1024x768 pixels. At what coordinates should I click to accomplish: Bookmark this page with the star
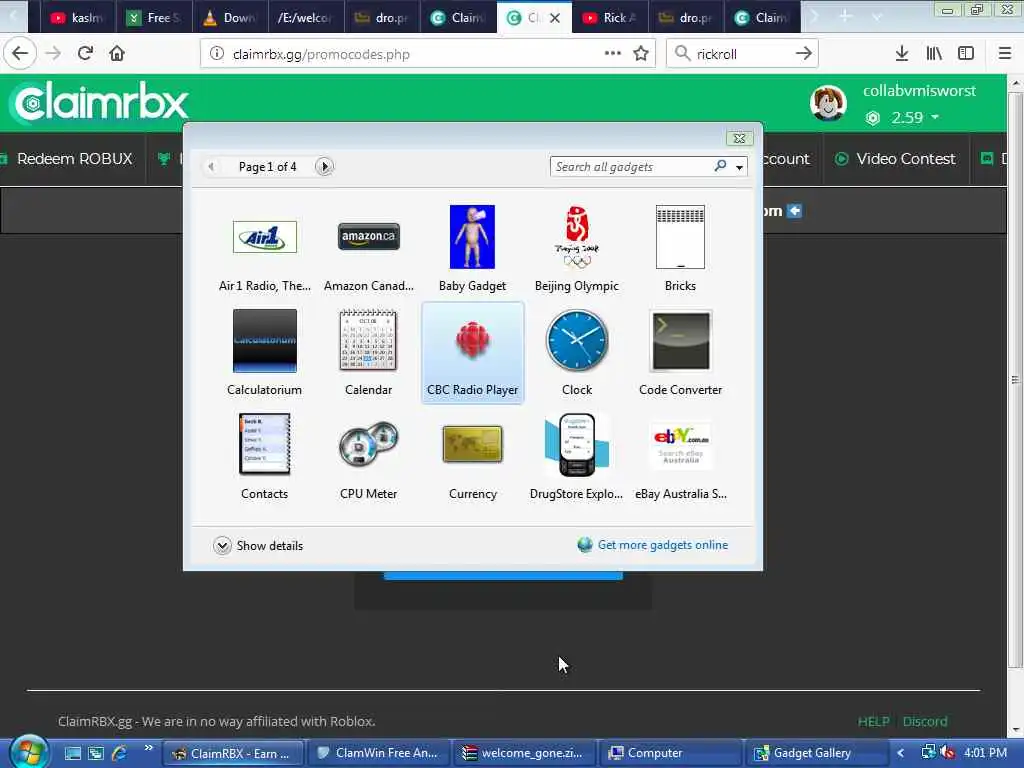coord(641,53)
